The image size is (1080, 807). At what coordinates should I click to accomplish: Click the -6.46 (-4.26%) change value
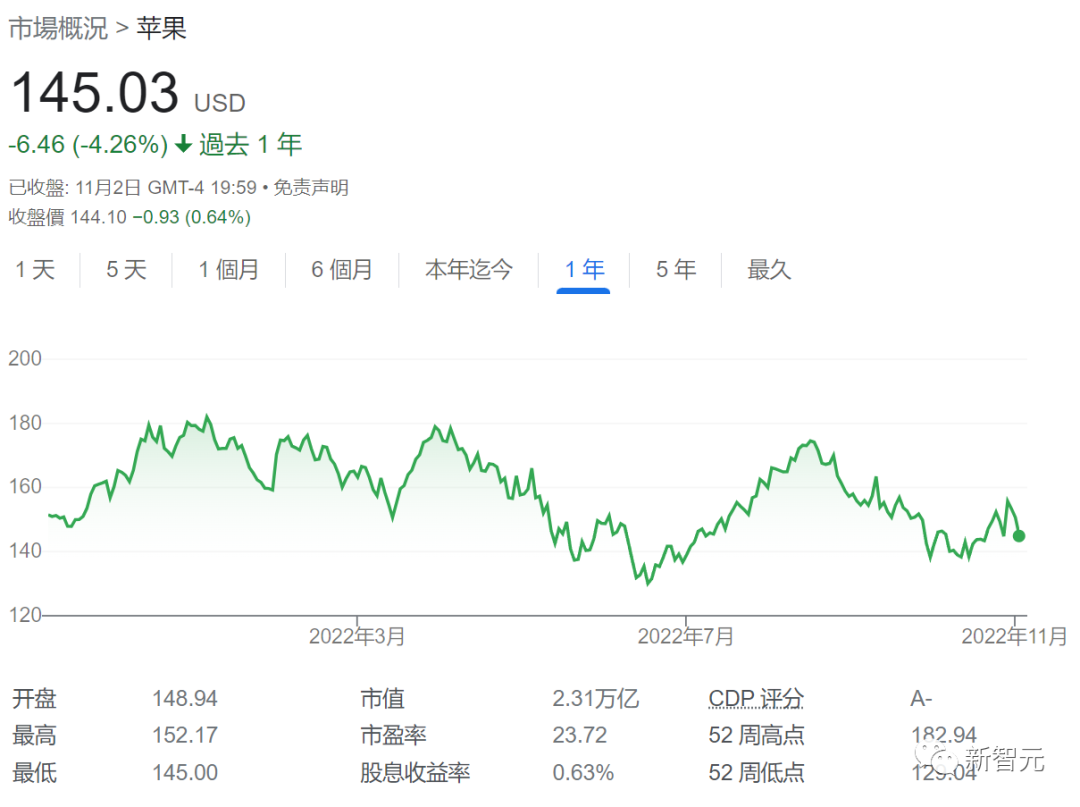[x=88, y=145]
